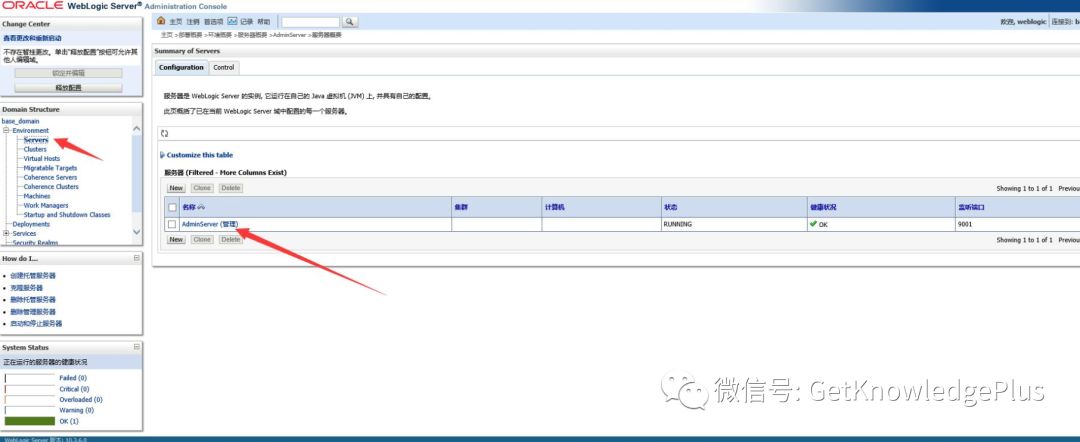Switch to the Control tab
Screen dimensions: 1080x442
(x=224, y=67)
